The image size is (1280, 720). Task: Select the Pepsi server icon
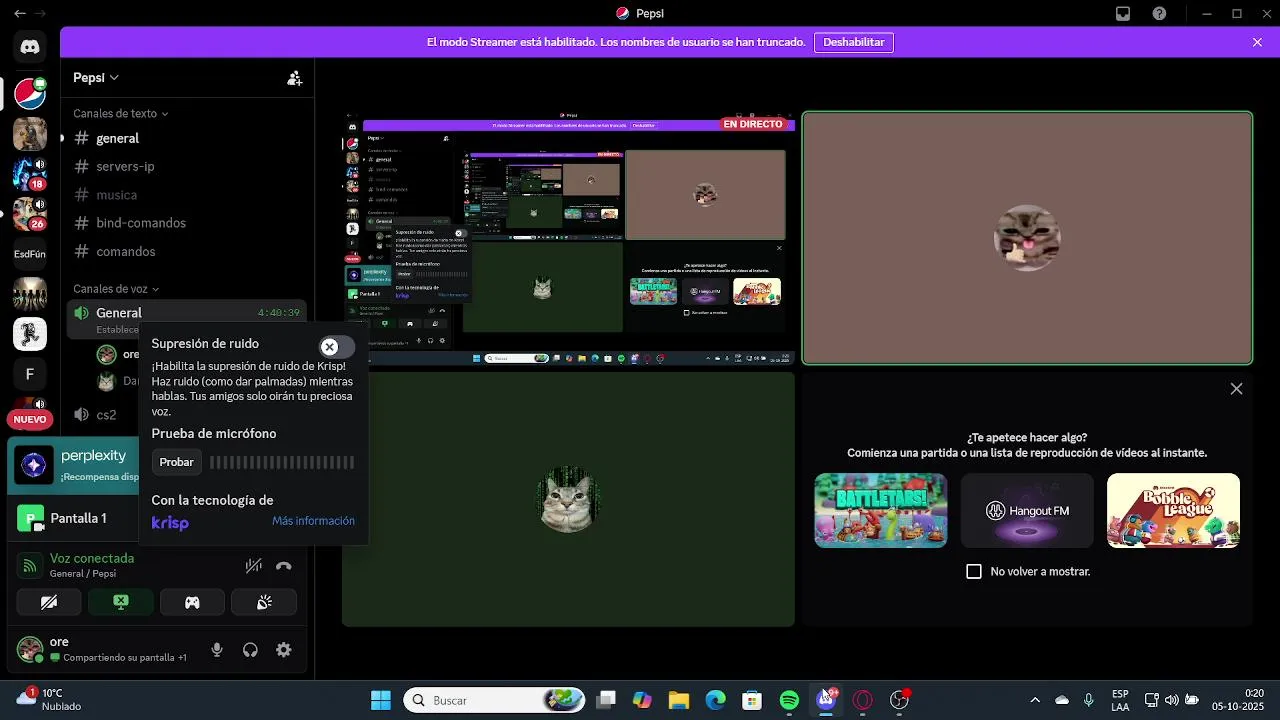pyautogui.click(x=30, y=93)
